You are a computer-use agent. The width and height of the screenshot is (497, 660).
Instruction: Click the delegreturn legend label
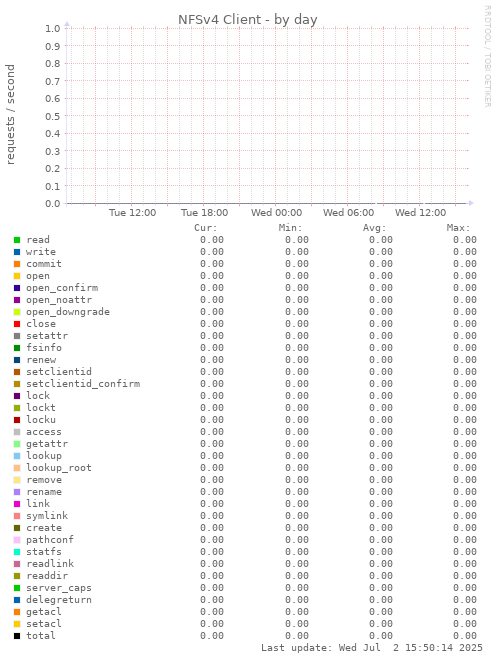[59, 600]
